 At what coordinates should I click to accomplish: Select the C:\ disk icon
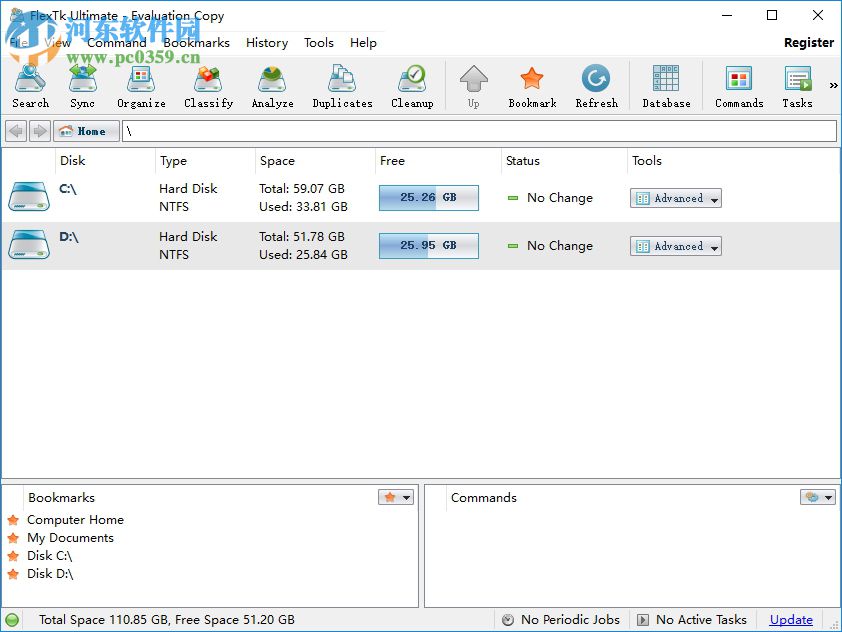pyautogui.click(x=29, y=197)
